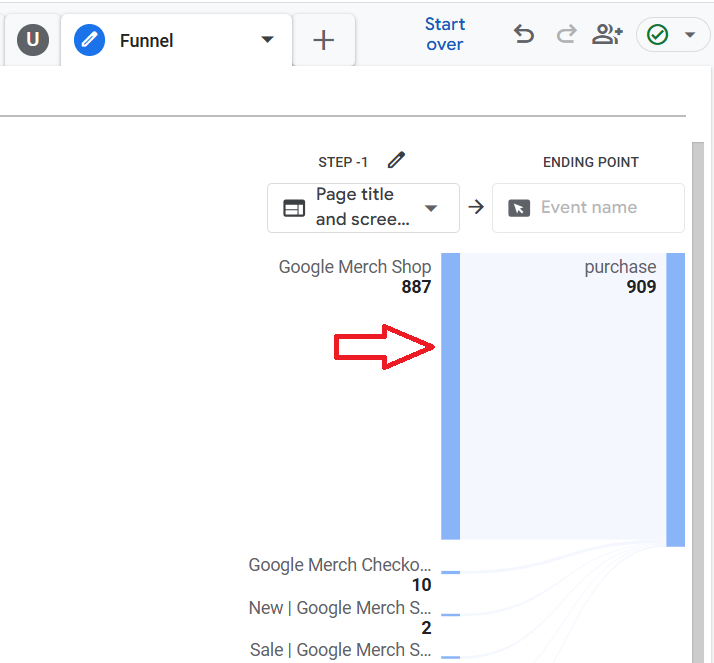Click the ENDING POINT heading
Image resolution: width=714 pixels, height=663 pixels.
coord(591,162)
